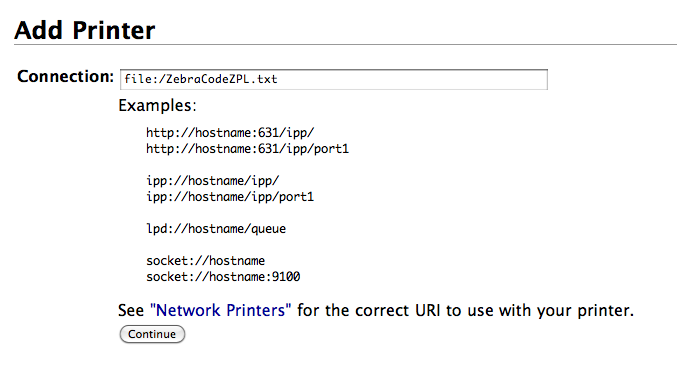Click empty space inside the Connection field
677x371 pixels.
(x=410, y=79)
